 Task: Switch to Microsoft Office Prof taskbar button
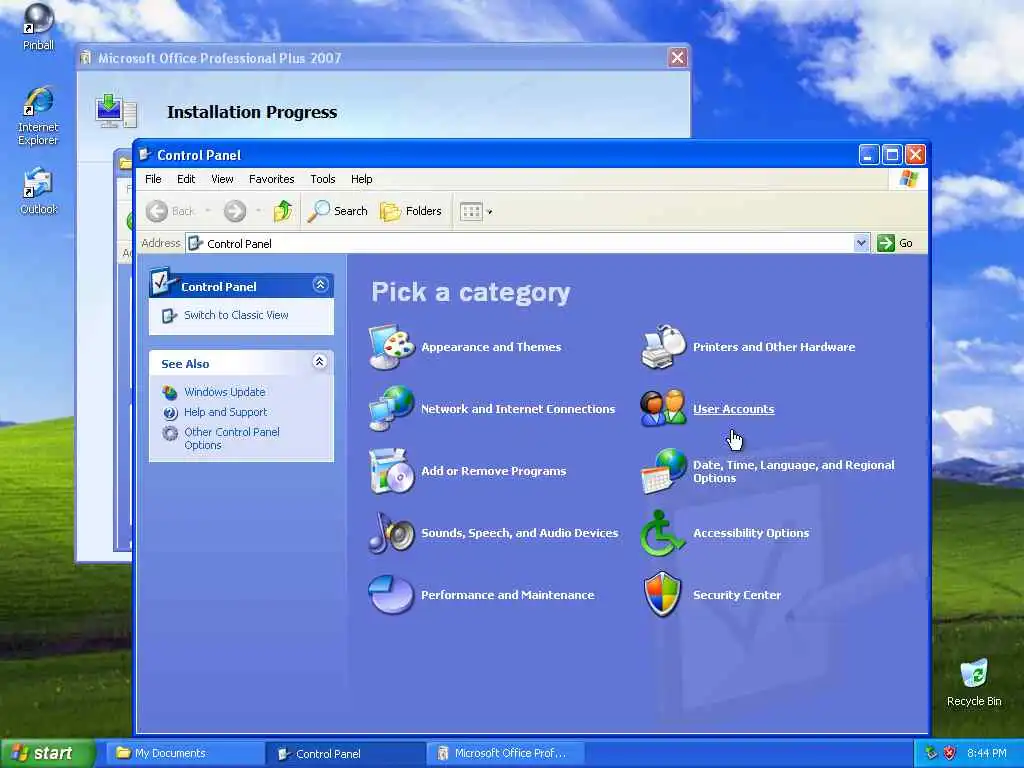(x=505, y=754)
